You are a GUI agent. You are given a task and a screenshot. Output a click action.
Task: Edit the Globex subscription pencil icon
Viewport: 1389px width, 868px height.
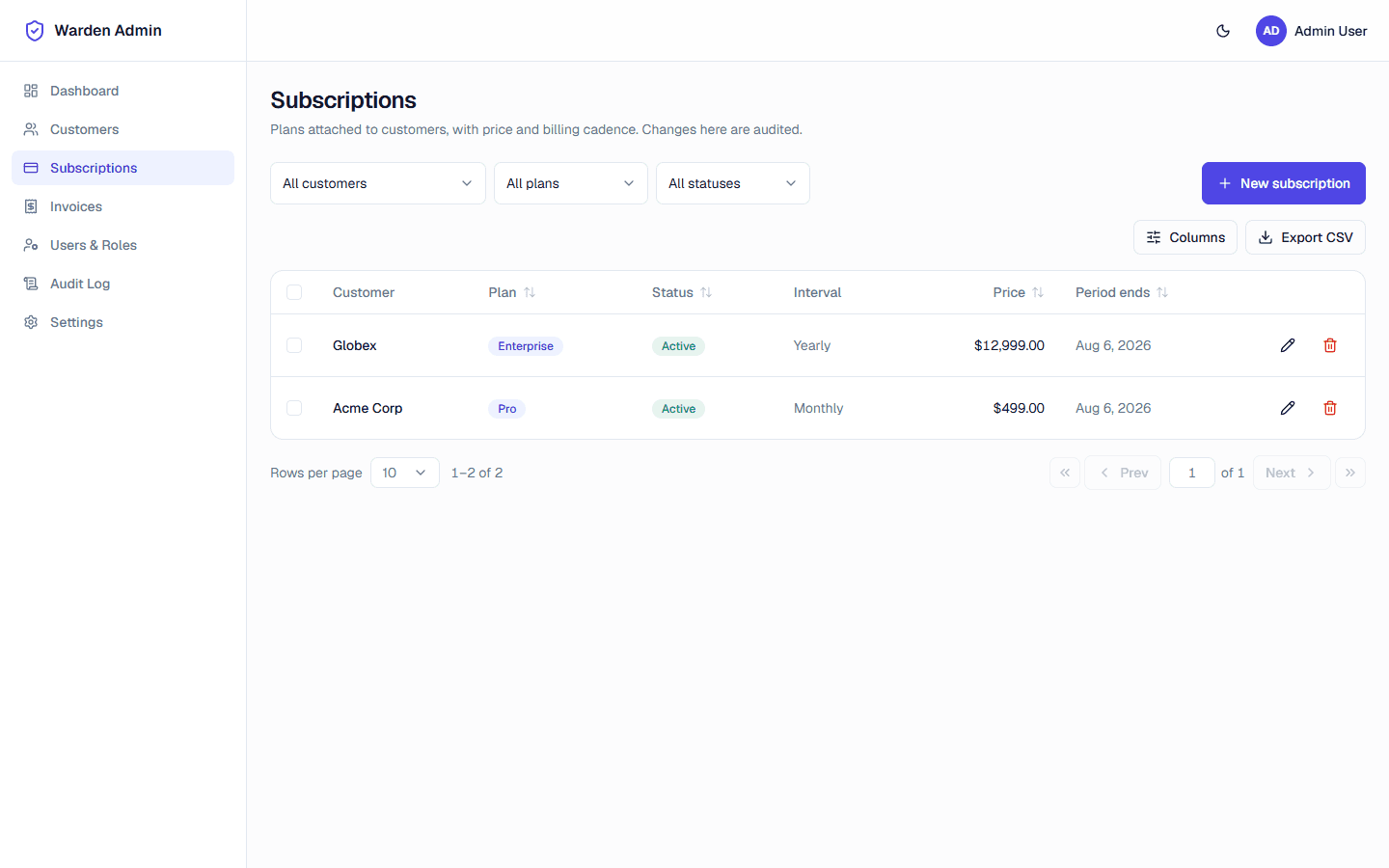pos(1288,345)
